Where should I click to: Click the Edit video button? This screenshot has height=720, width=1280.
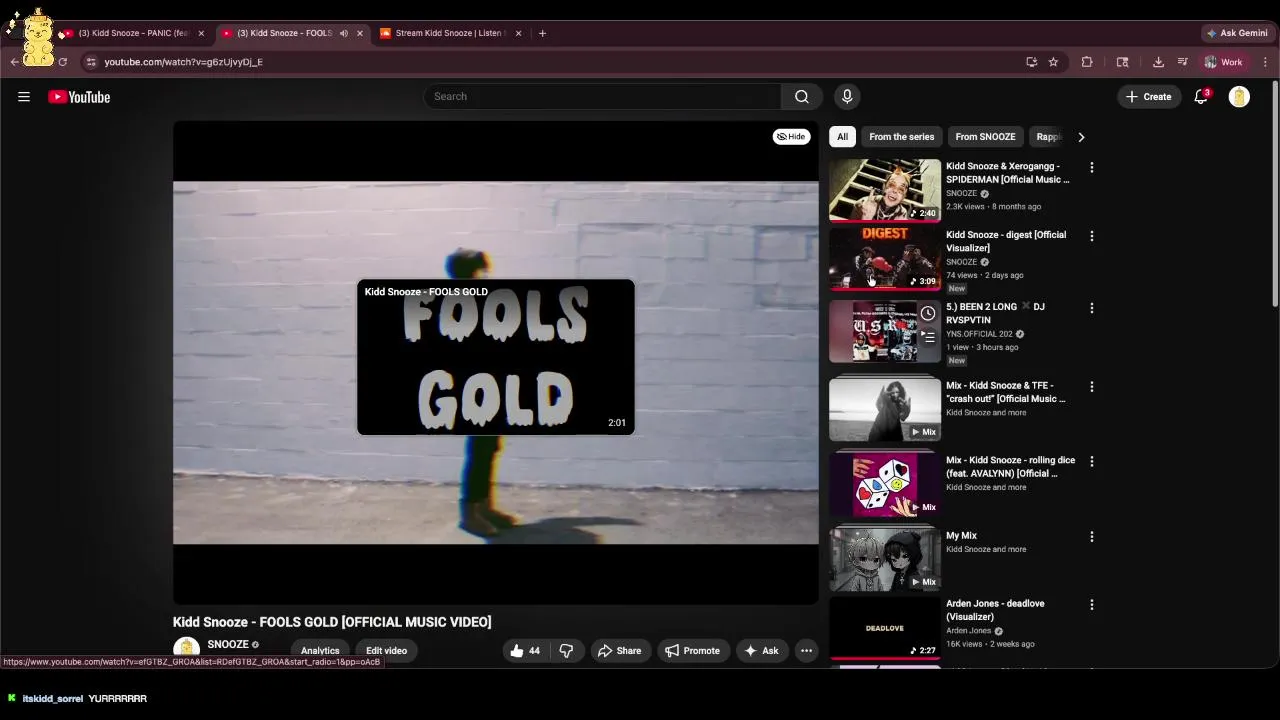coord(386,651)
